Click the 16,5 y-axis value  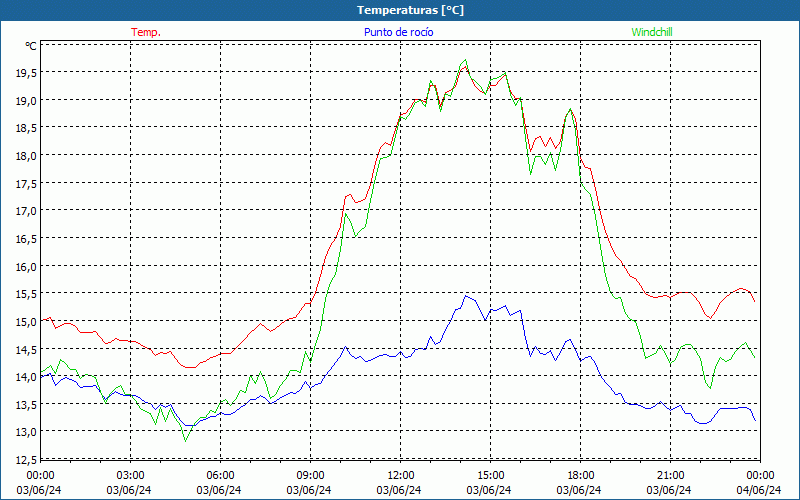pos(26,239)
